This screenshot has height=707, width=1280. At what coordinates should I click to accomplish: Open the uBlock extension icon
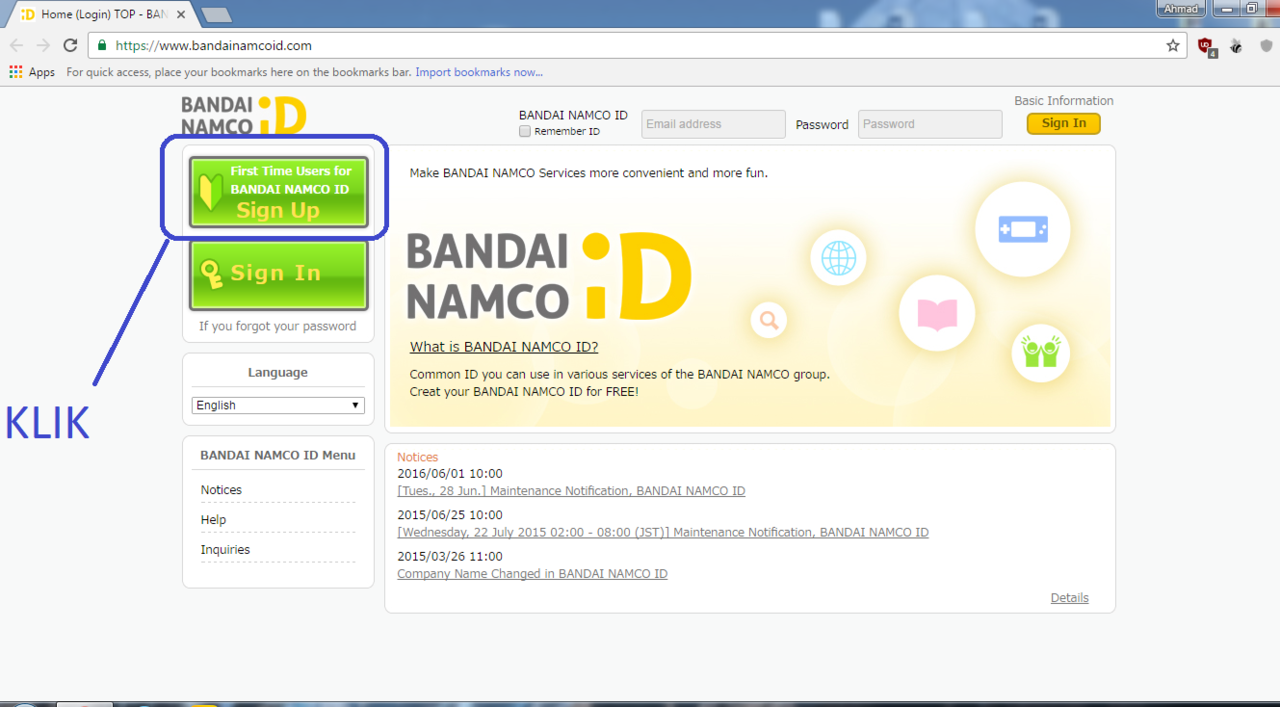pyautogui.click(x=1206, y=46)
